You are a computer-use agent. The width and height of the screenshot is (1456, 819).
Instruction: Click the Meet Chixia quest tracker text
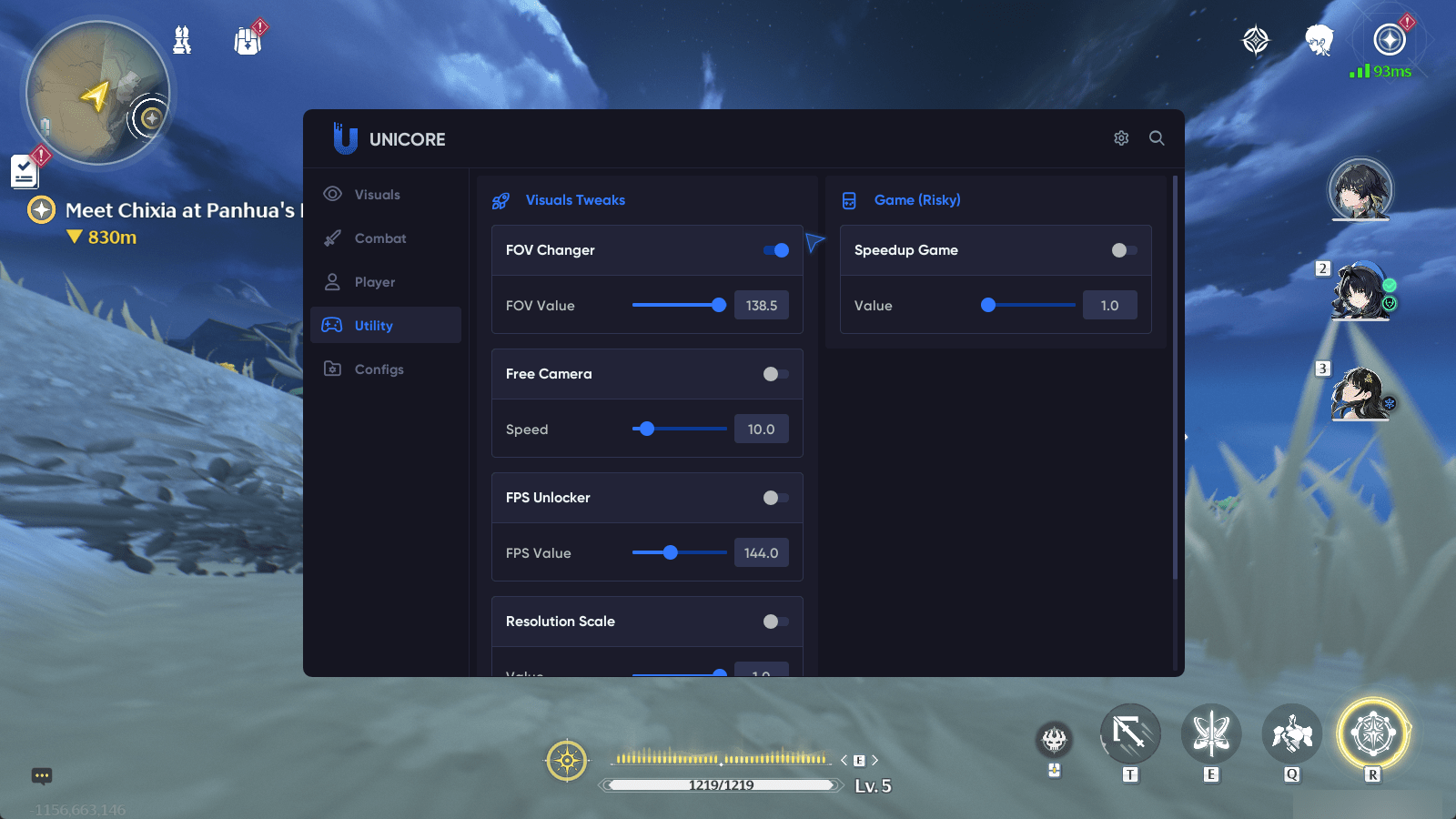point(180,210)
